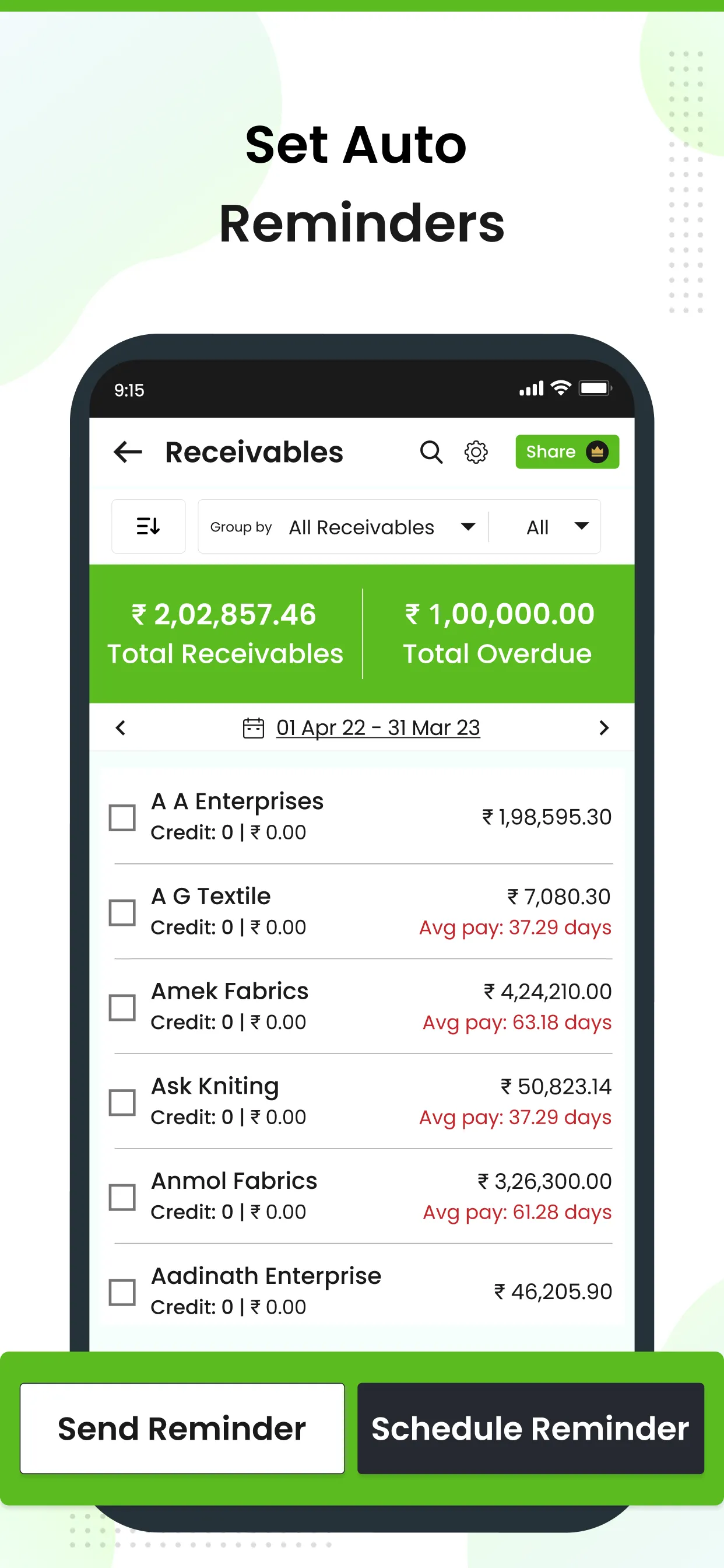This screenshot has height=1568, width=724.
Task: Tick the Anmol Fabrics checkbox
Action: (x=122, y=1196)
